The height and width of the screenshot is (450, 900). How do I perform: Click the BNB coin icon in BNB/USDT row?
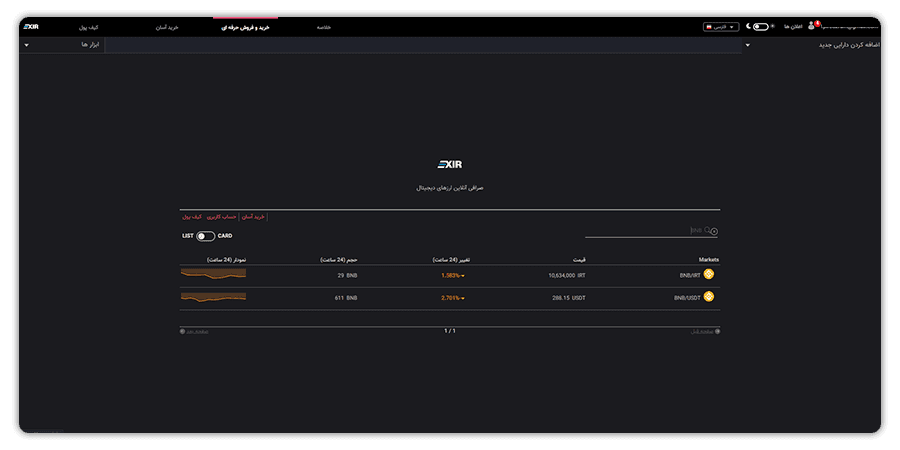(x=709, y=296)
